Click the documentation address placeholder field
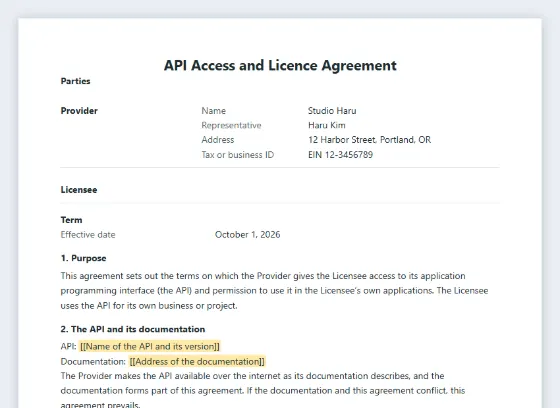Screen dimensions: 560x408 pyautogui.click(x=197, y=362)
